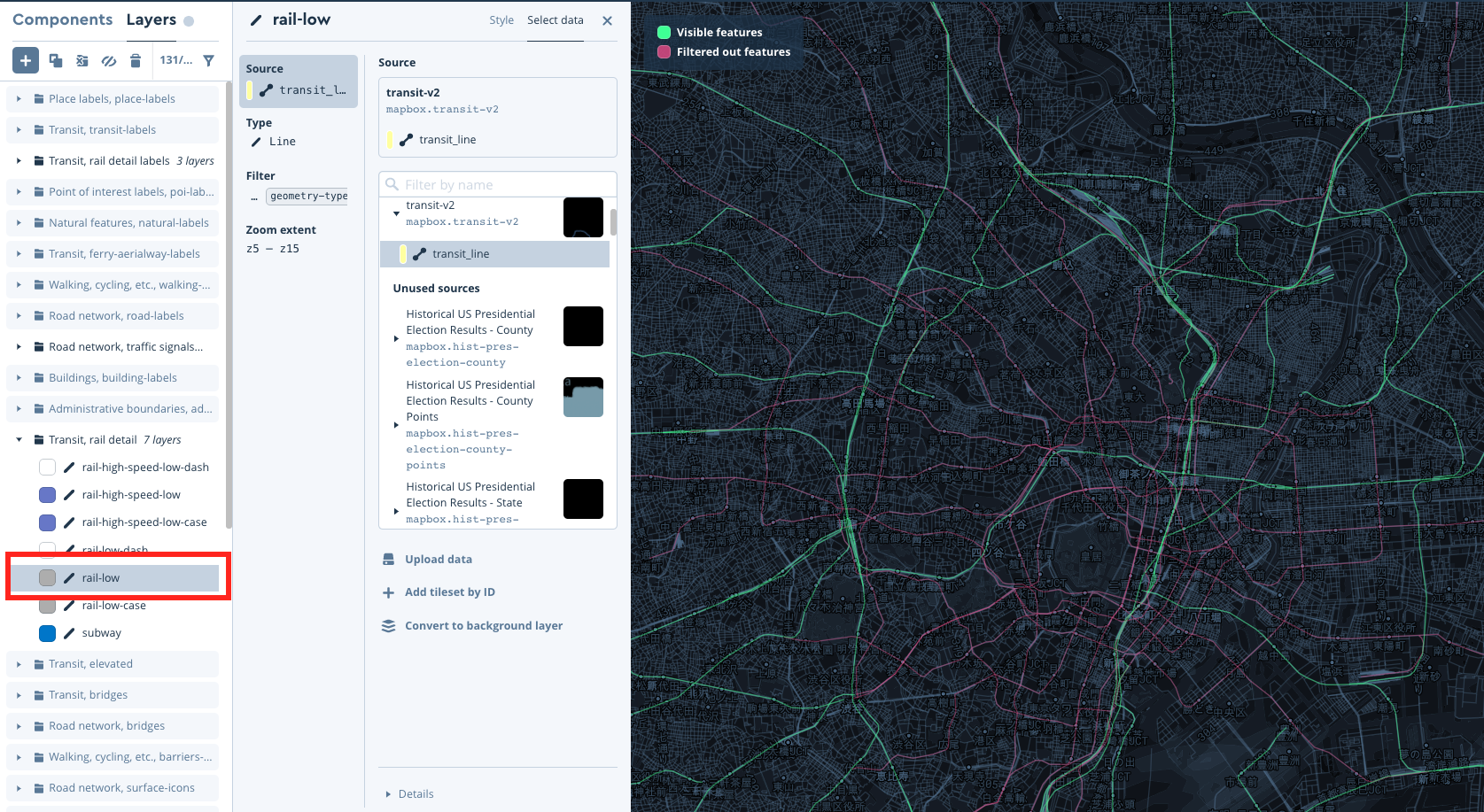Click the blue subway color swatch

click(48, 633)
